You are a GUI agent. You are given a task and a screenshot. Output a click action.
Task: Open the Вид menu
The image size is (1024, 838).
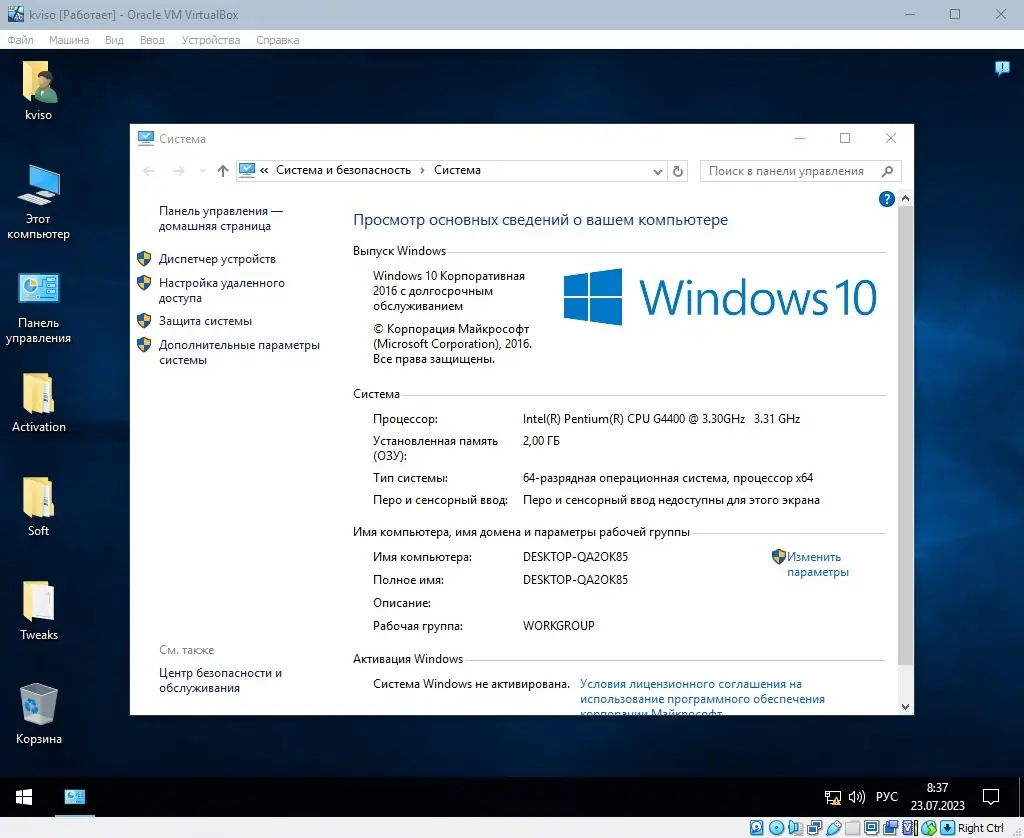coord(114,40)
